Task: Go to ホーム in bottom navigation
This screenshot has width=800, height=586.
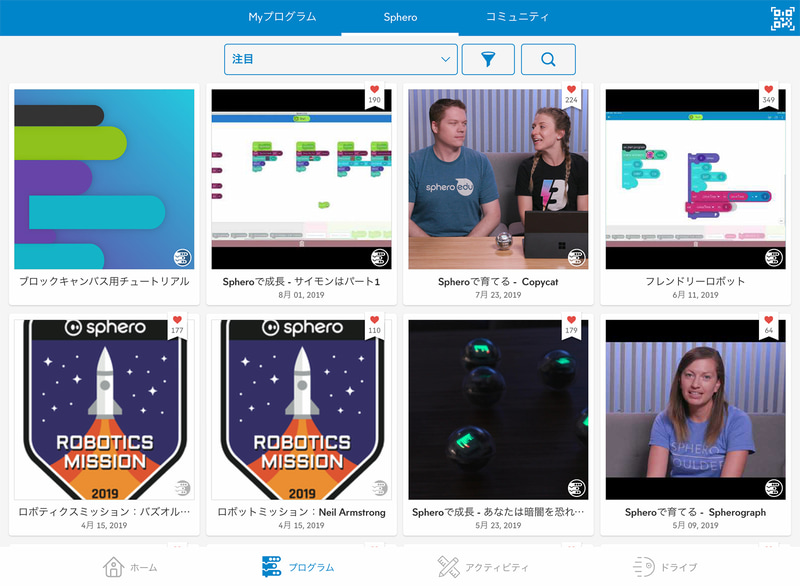Action: click(x=130, y=567)
